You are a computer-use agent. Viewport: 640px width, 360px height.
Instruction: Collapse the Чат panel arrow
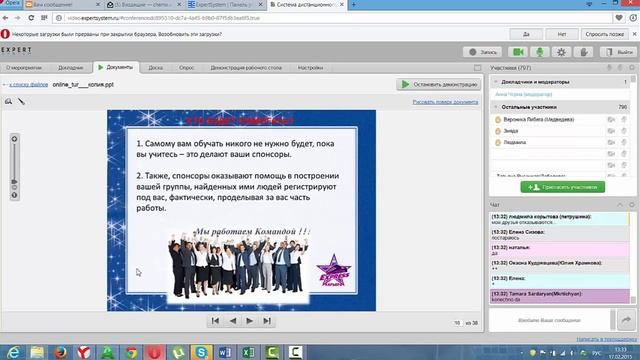(620, 204)
